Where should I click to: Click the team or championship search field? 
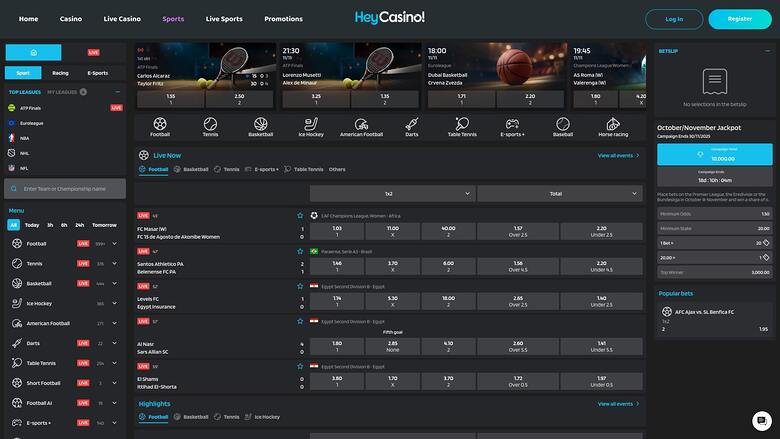coord(66,188)
